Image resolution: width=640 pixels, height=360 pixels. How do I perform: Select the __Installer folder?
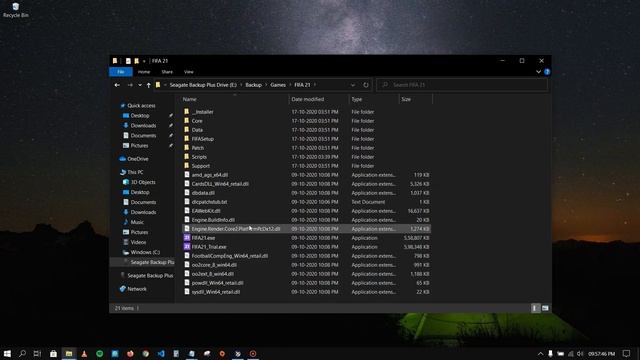point(202,112)
